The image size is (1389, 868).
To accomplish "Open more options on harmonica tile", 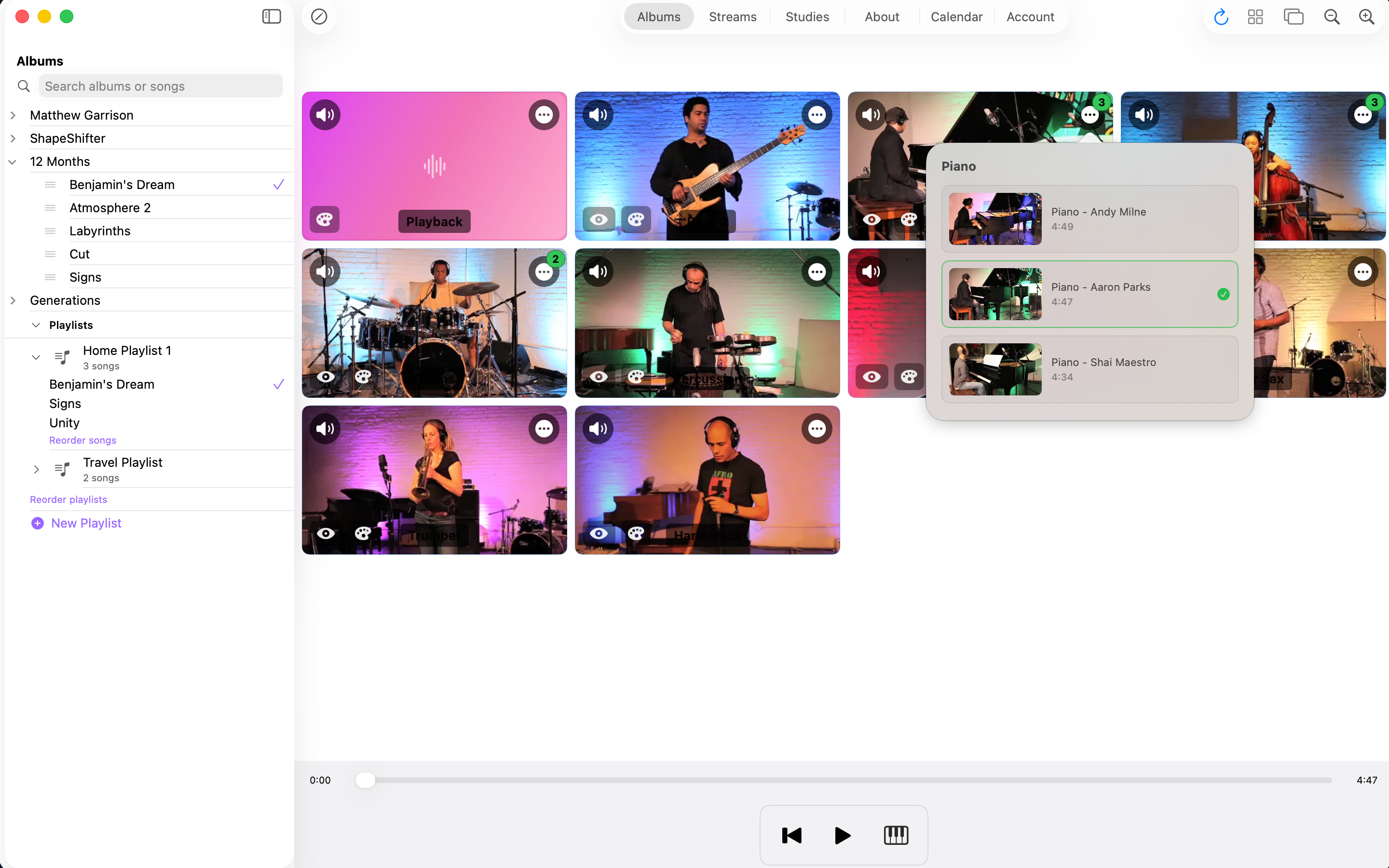I will point(817,428).
